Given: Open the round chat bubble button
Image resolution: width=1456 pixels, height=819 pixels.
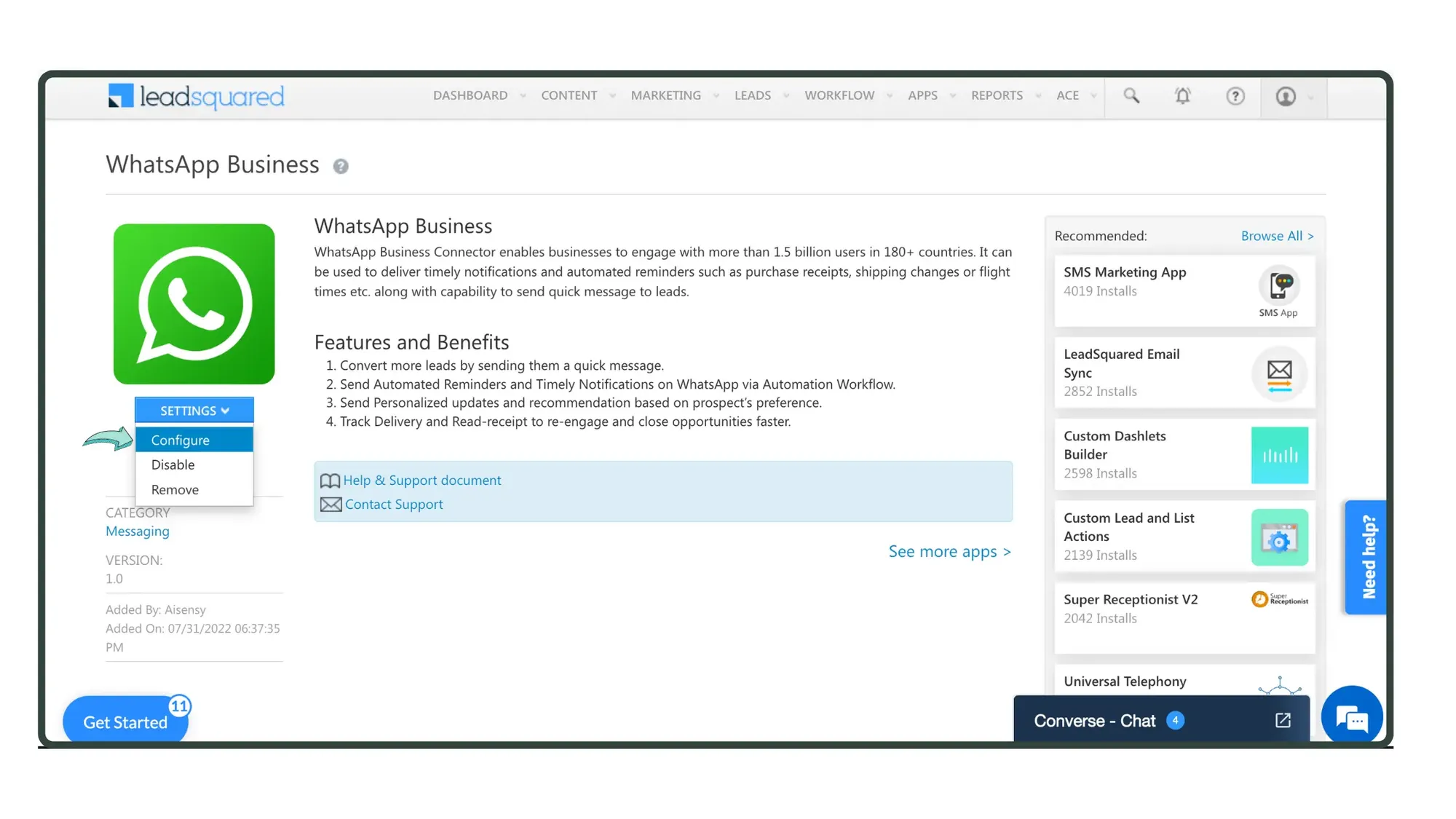Looking at the screenshot, I should (1352, 717).
